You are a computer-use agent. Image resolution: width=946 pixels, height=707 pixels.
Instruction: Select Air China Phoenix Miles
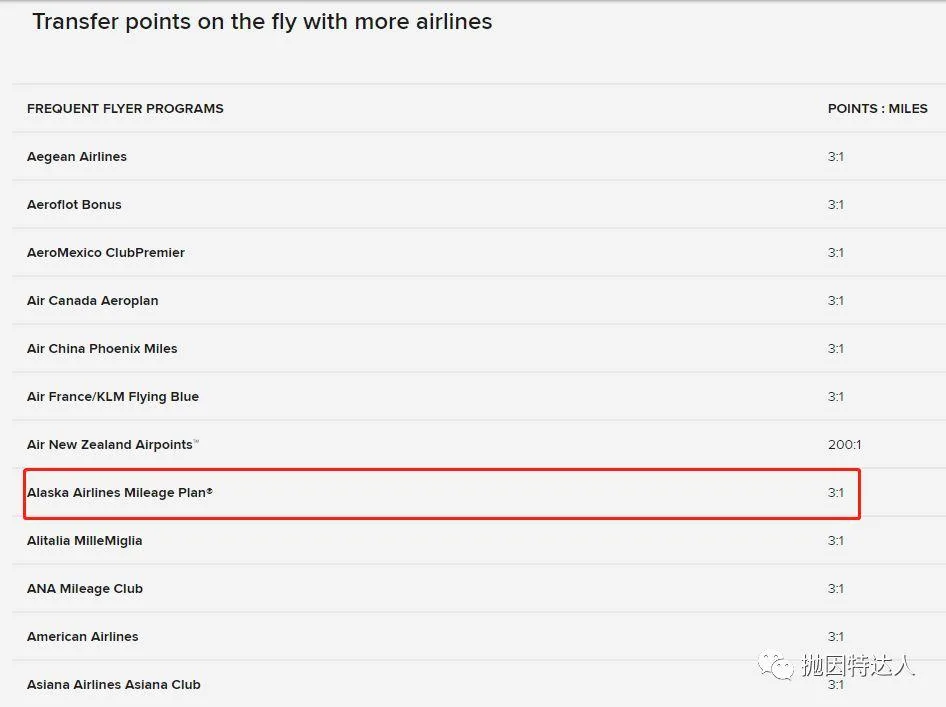[x=102, y=349]
